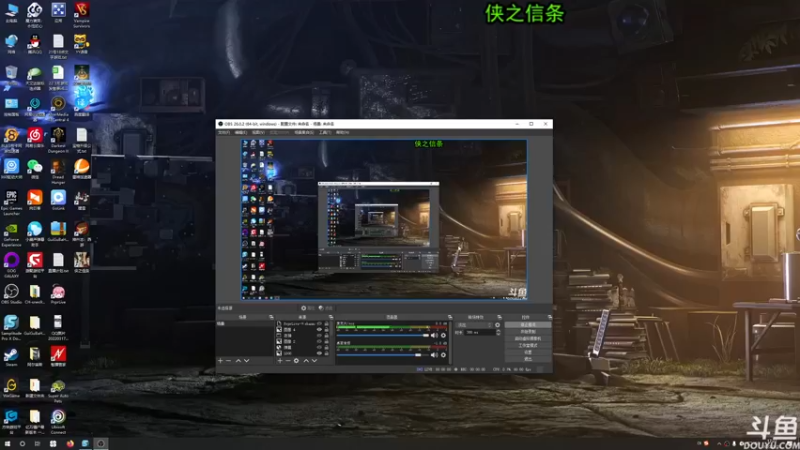The width and height of the screenshot is (800, 450).
Task: Click the highlighted Stop Streaming button
Action: [x=528, y=324]
